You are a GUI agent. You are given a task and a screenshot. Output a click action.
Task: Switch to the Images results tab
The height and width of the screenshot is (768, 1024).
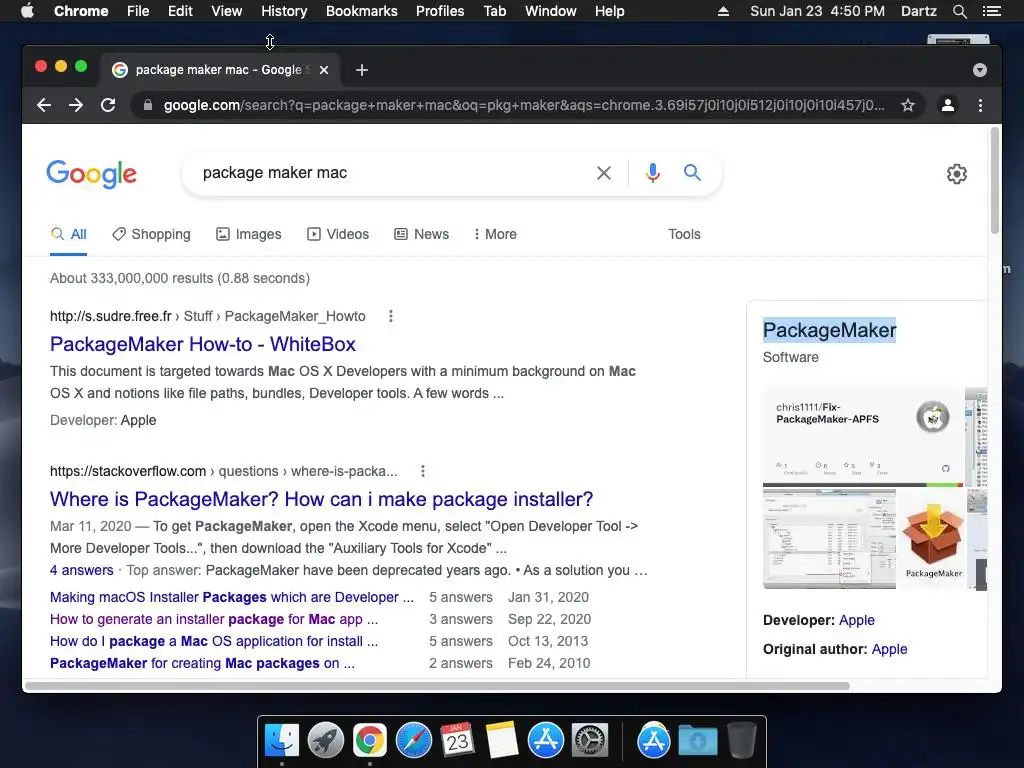(249, 234)
